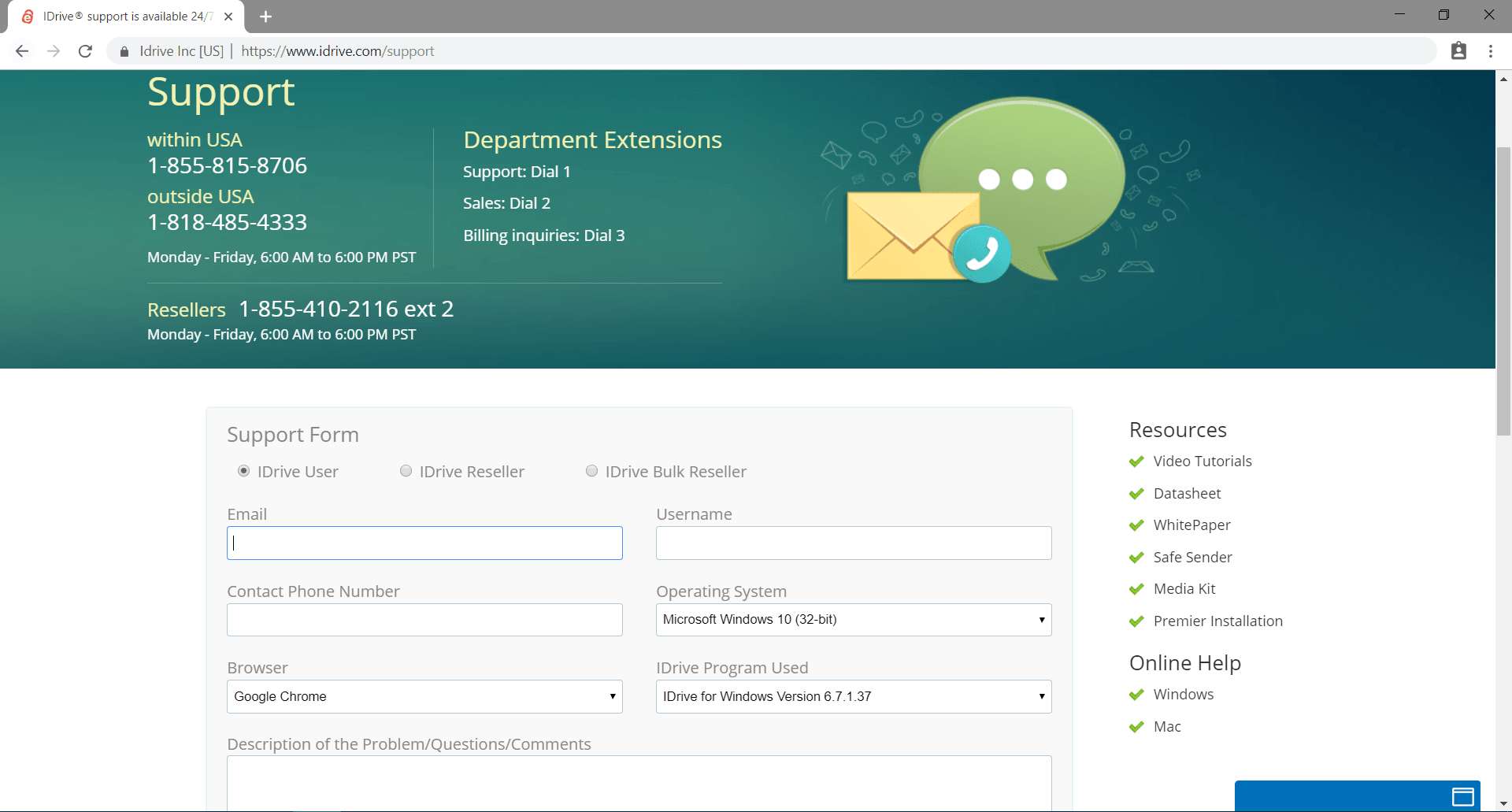
Task: Click the blue chat bar
Action: click(x=1357, y=796)
